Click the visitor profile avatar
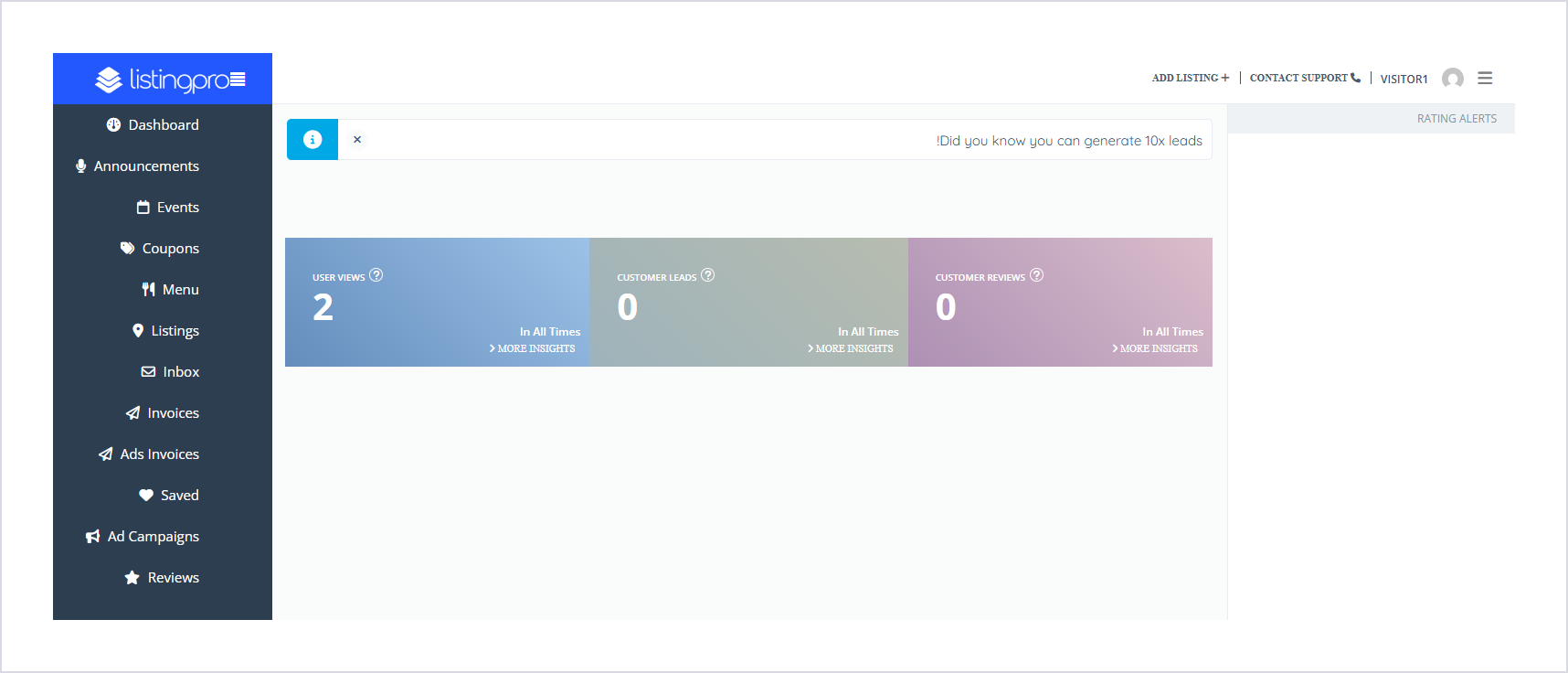Image resolution: width=1568 pixels, height=673 pixels. pos(1453,79)
